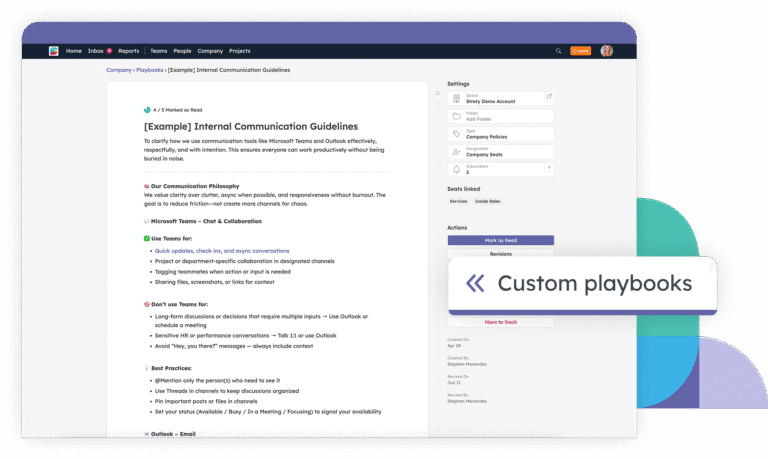Click the Inbox unread count badge
Screen dimensions: 768x459
tap(109, 50)
